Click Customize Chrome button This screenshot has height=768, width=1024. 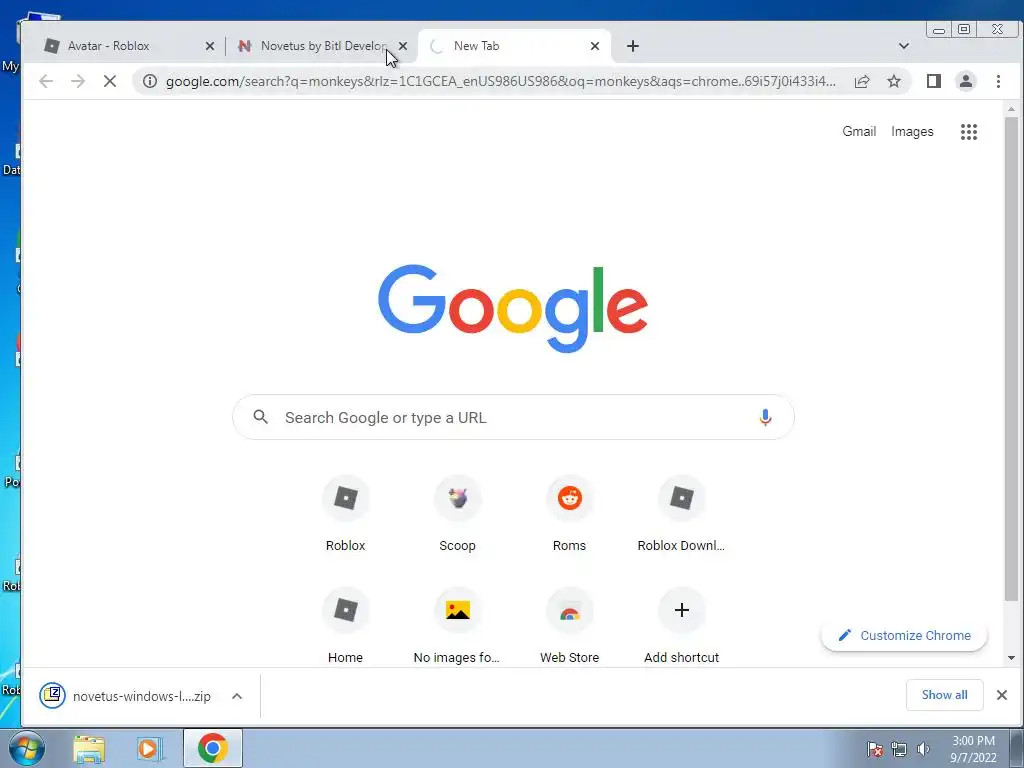904,635
